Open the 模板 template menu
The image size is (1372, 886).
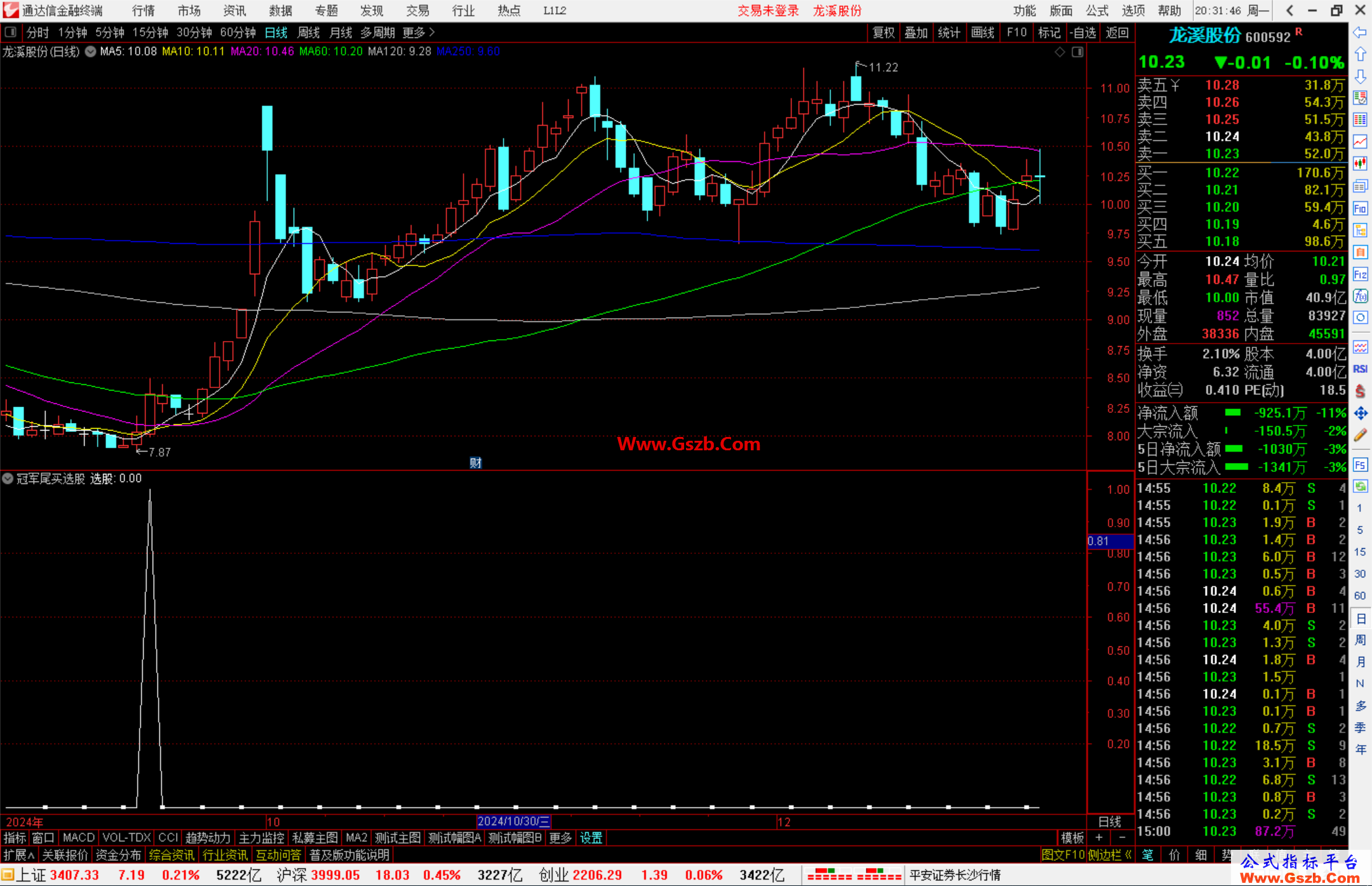point(1072,838)
